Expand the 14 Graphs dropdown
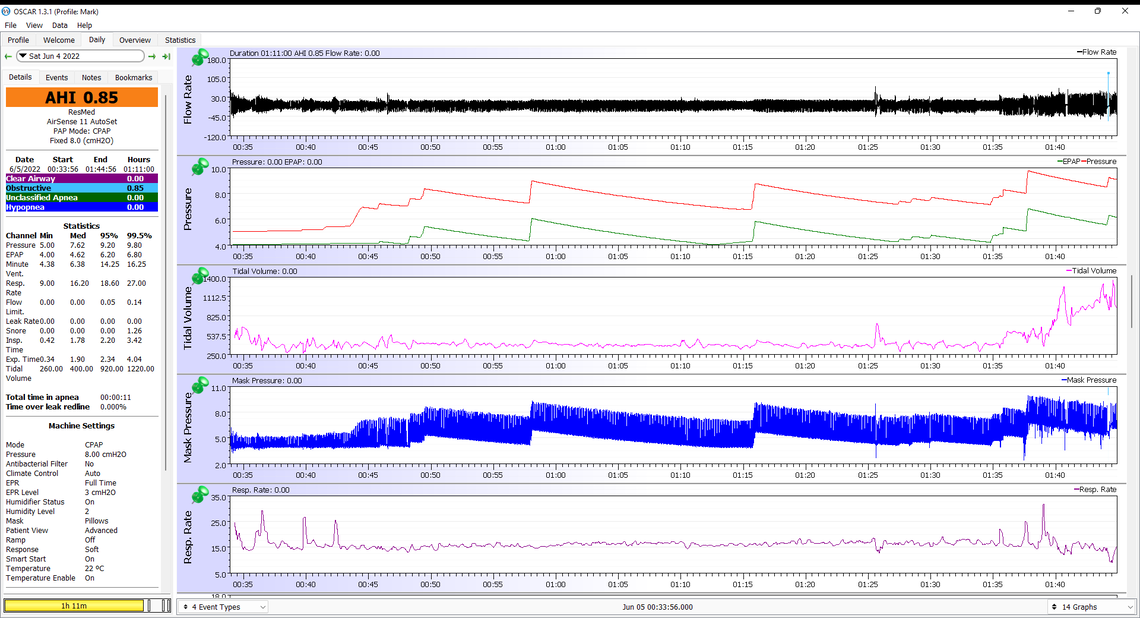This screenshot has width=1140, height=618. tap(1092, 606)
